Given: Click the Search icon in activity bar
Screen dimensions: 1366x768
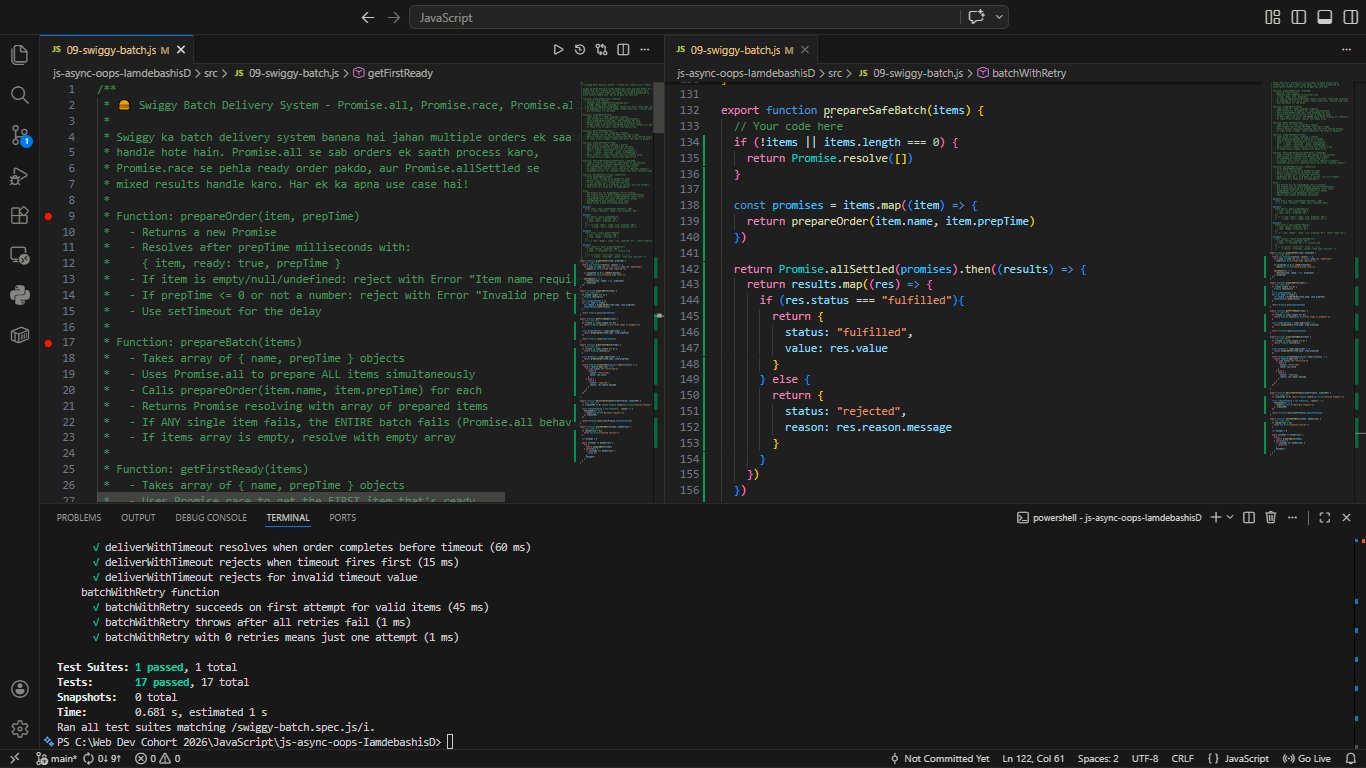Looking at the screenshot, I should 20,95.
